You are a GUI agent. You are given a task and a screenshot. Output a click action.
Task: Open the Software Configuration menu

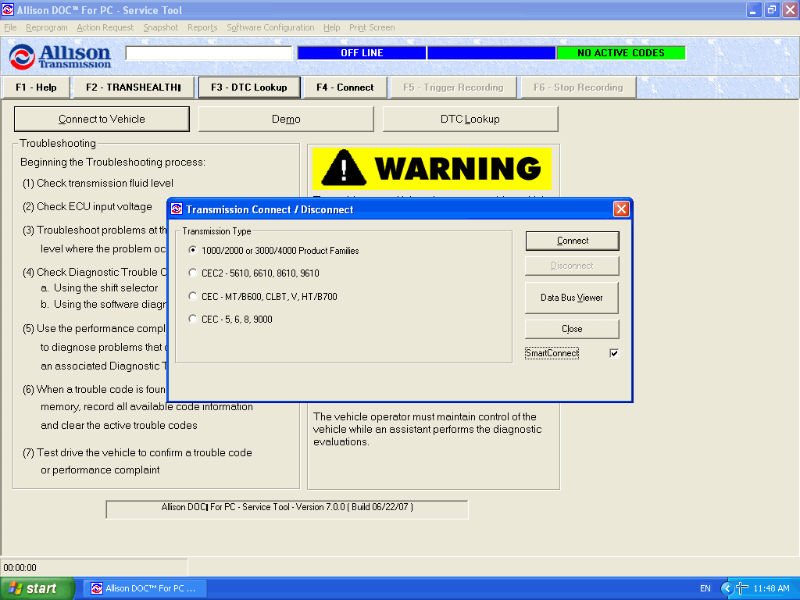(x=270, y=28)
